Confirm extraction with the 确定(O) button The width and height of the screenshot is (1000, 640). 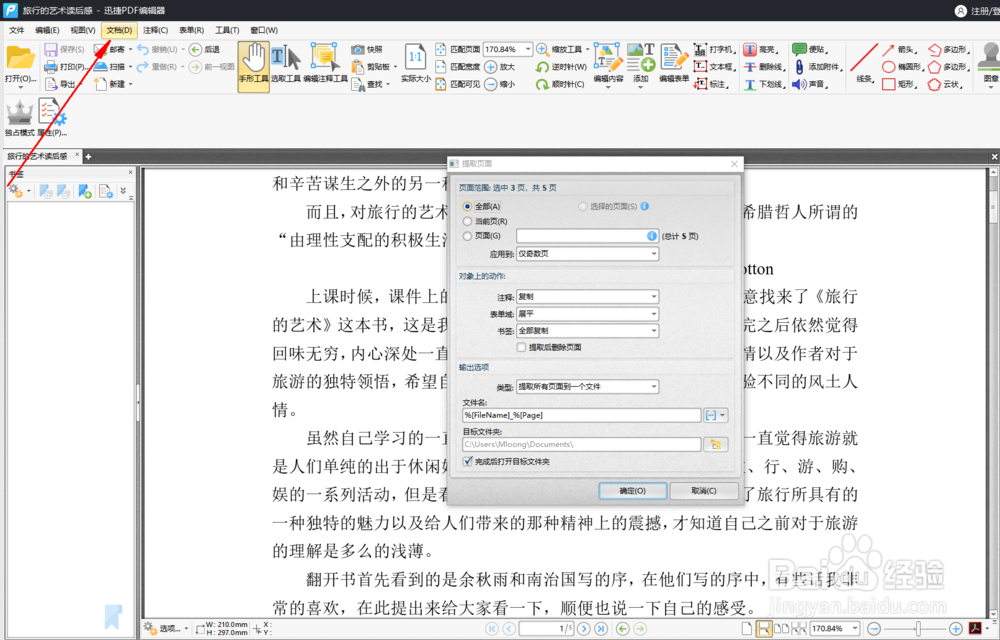[x=632, y=491]
